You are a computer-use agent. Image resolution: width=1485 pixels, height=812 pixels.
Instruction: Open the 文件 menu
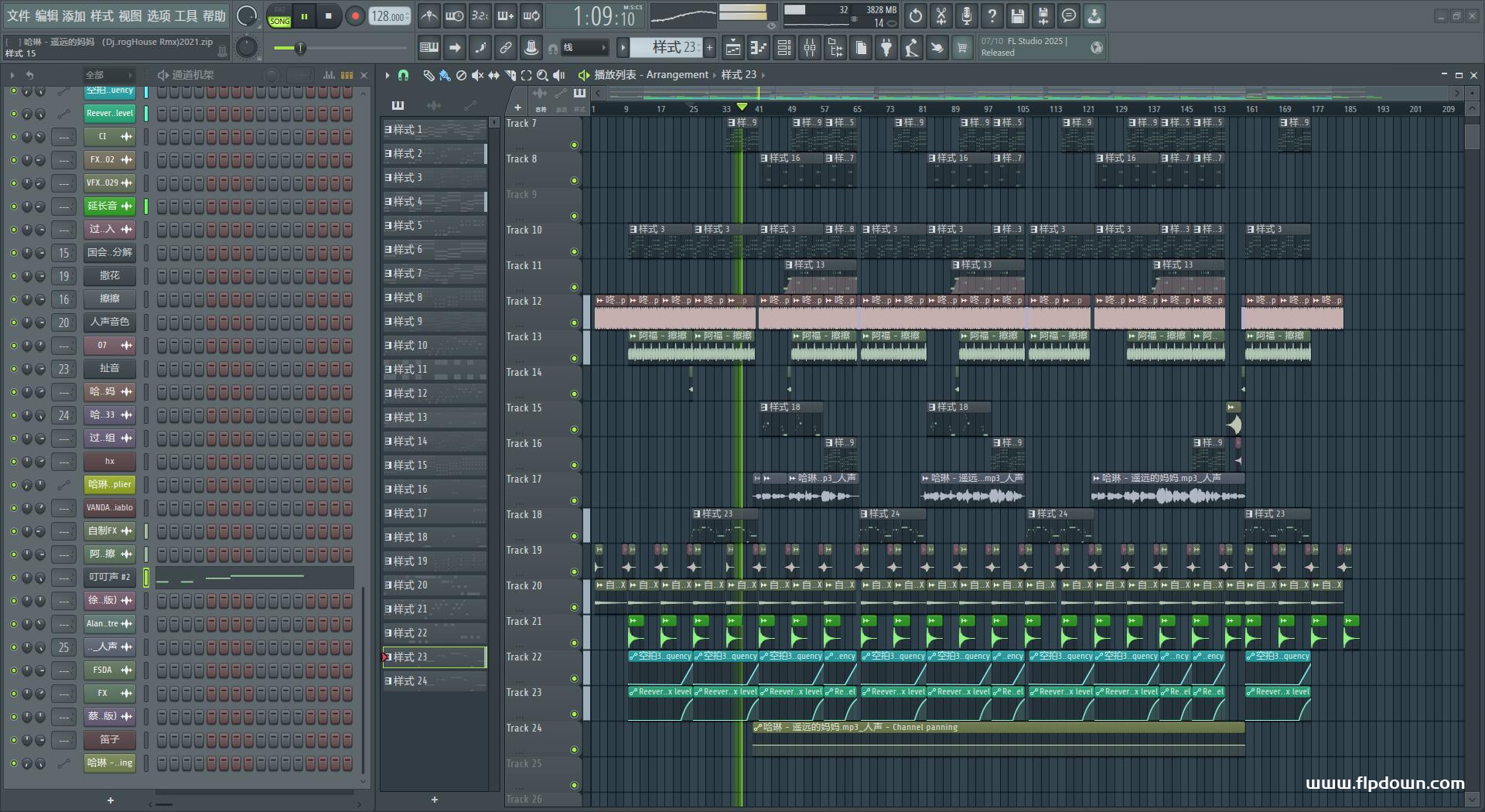[18, 15]
